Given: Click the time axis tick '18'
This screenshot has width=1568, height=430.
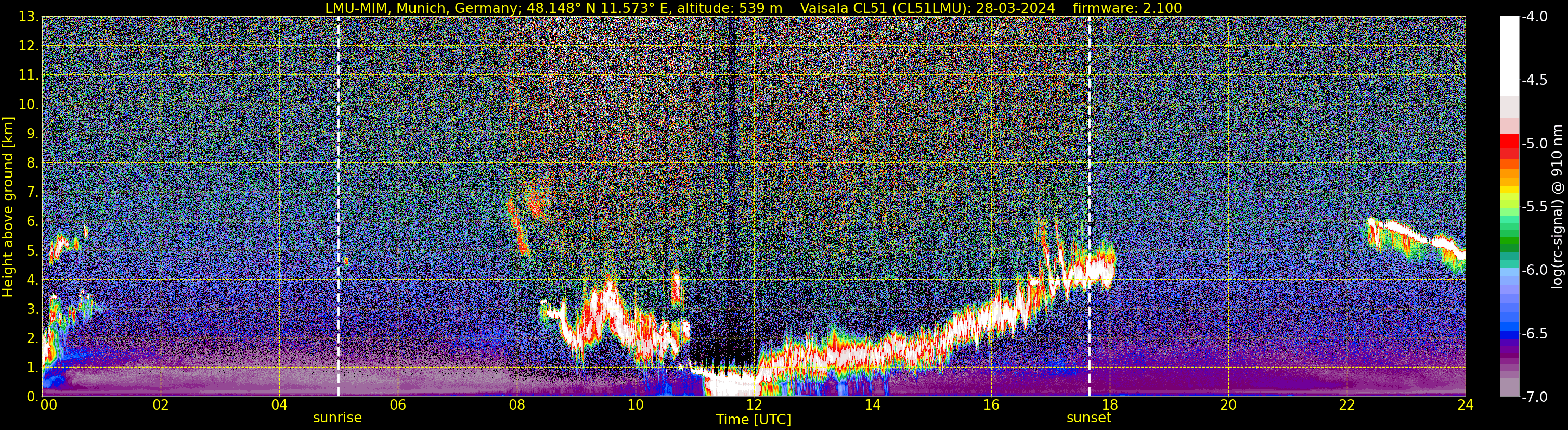Looking at the screenshot, I should (x=1110, y=405).
